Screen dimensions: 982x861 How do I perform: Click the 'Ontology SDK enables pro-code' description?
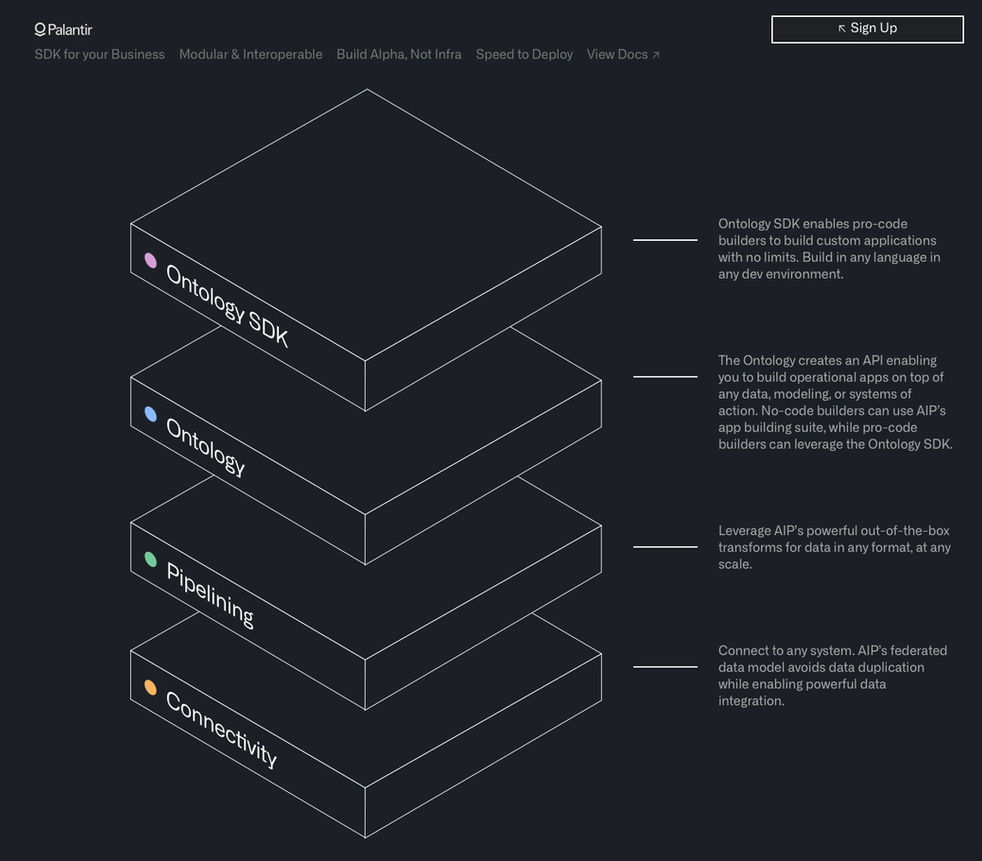(x=829, y=249)
